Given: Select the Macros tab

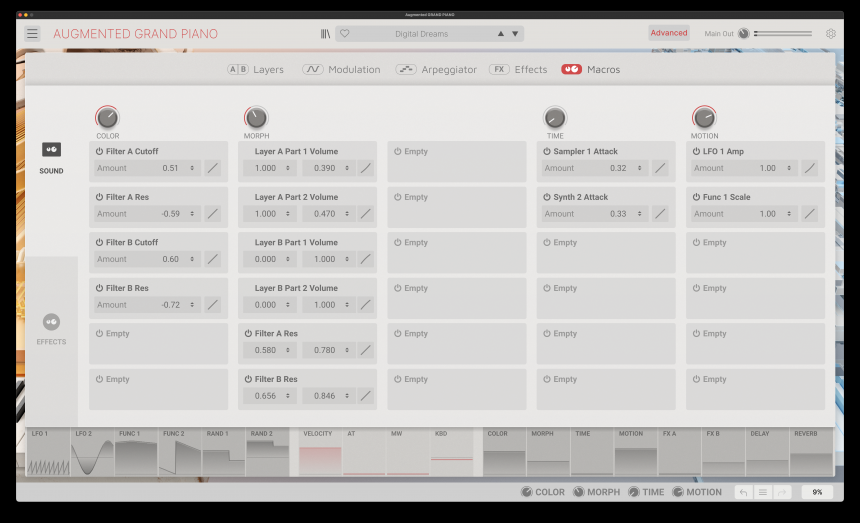Looking at the screenshot, I should pyautogui.click(x=591, y=70).
